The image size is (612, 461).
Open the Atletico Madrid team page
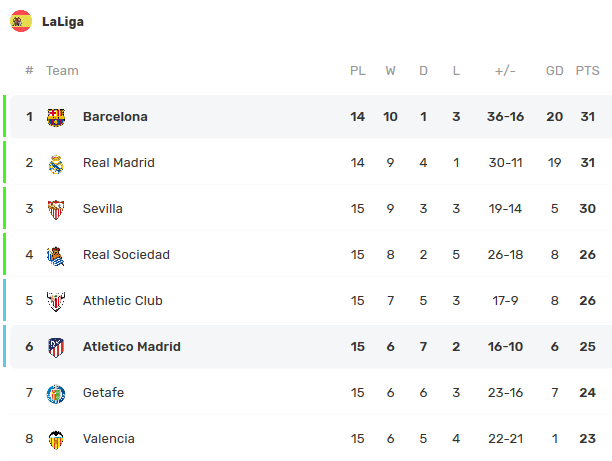[131, 347]
